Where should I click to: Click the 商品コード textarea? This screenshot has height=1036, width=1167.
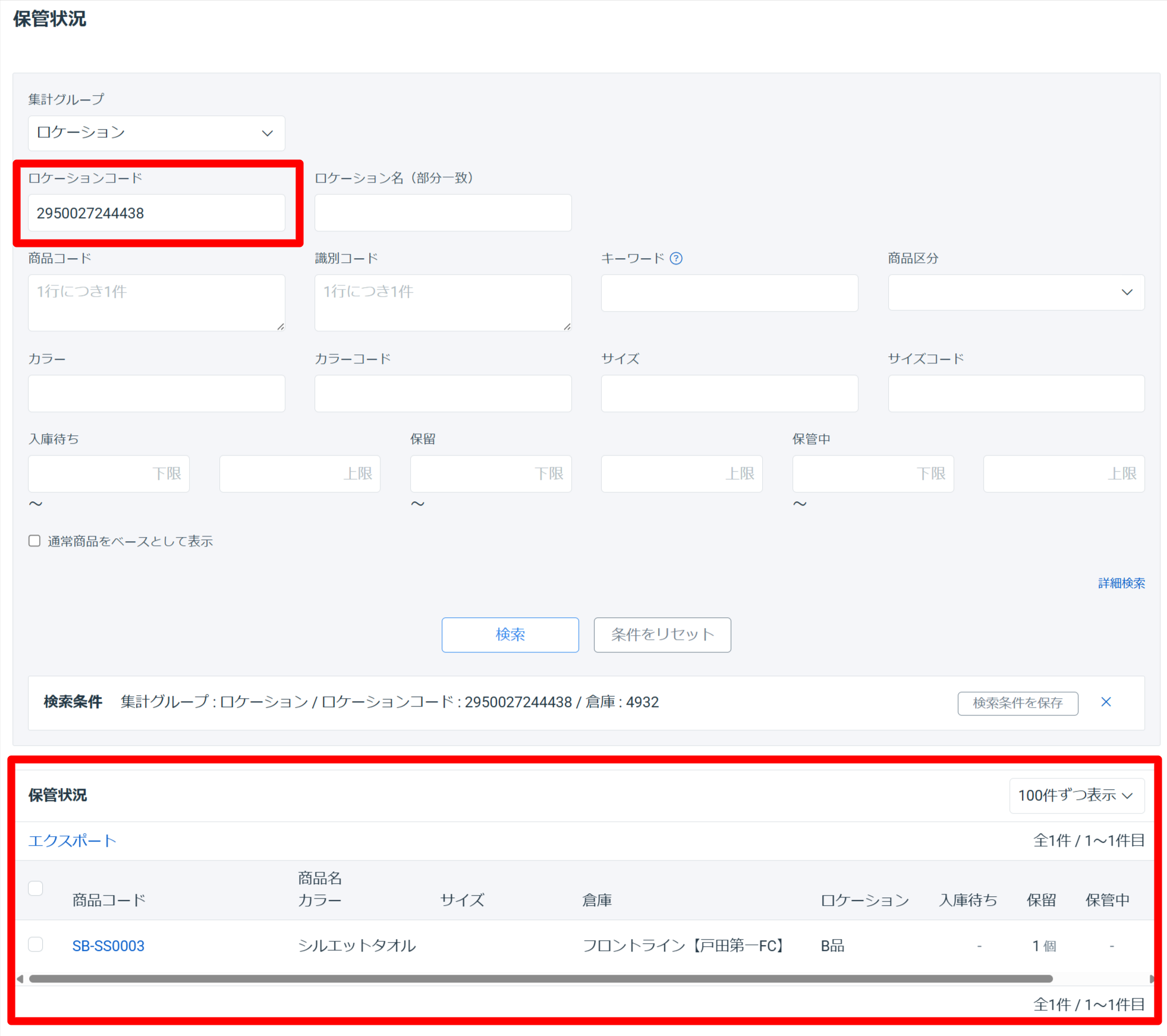[x=156, y=303]
